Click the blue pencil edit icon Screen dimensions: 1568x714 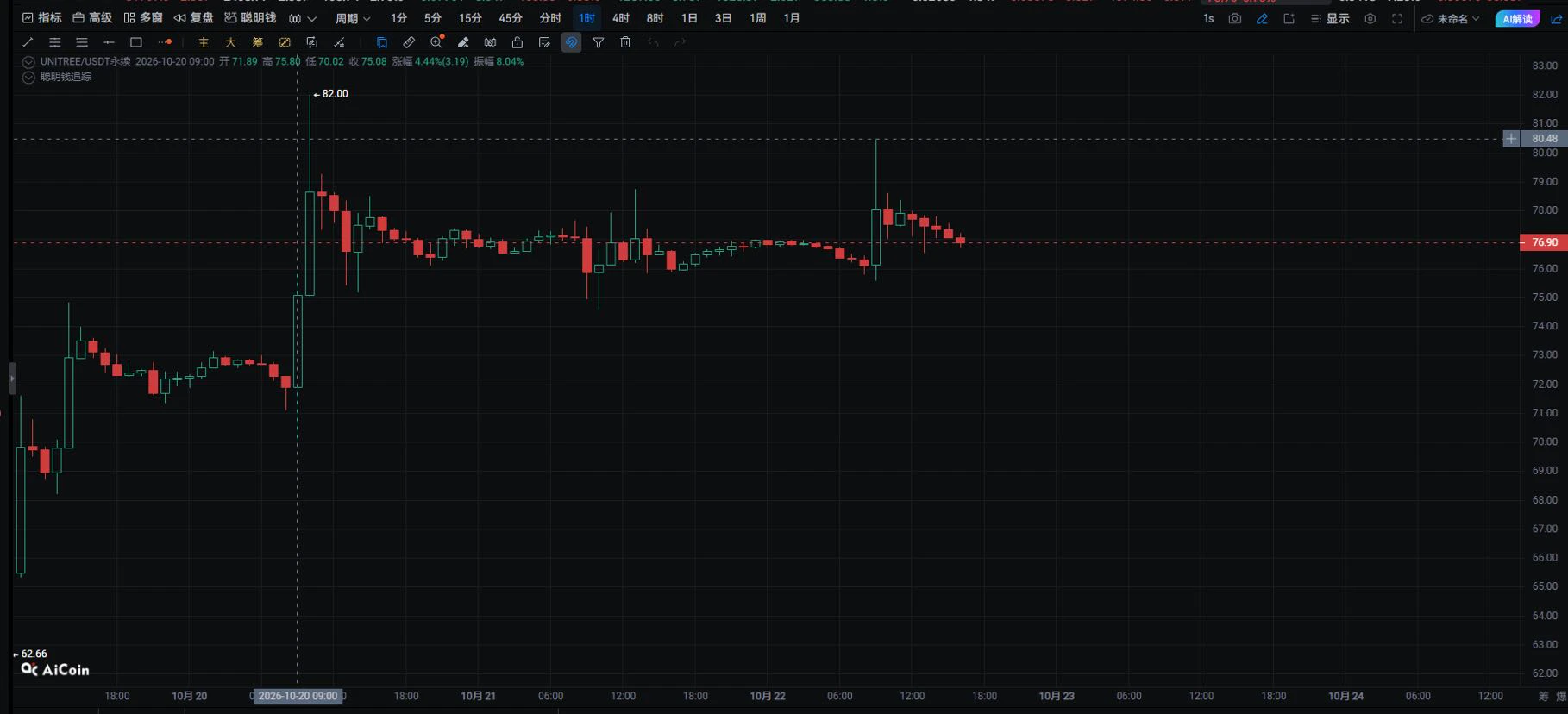coord(1262,18)
